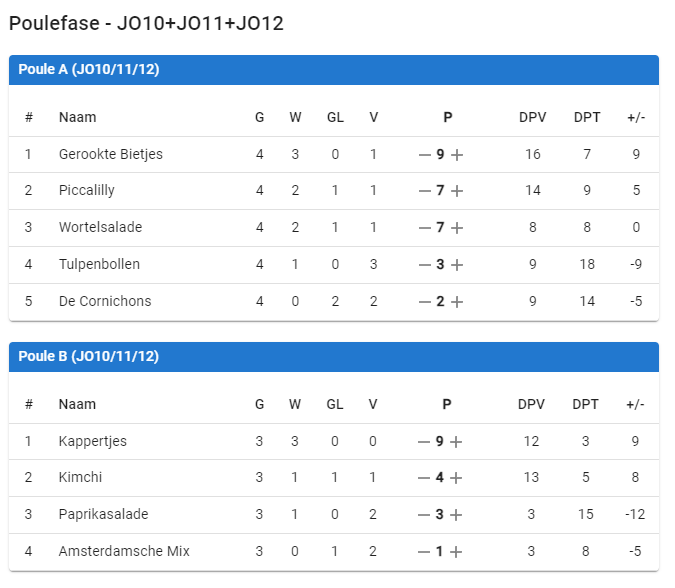Click plus icon for Amsterdamsche Mix
675x588 pixels.
[x=457, y=552]
